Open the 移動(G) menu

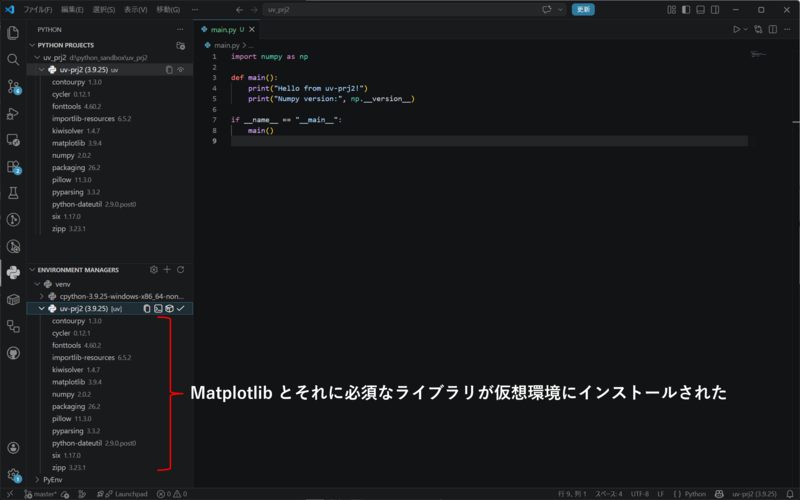[x=168, y=10]
